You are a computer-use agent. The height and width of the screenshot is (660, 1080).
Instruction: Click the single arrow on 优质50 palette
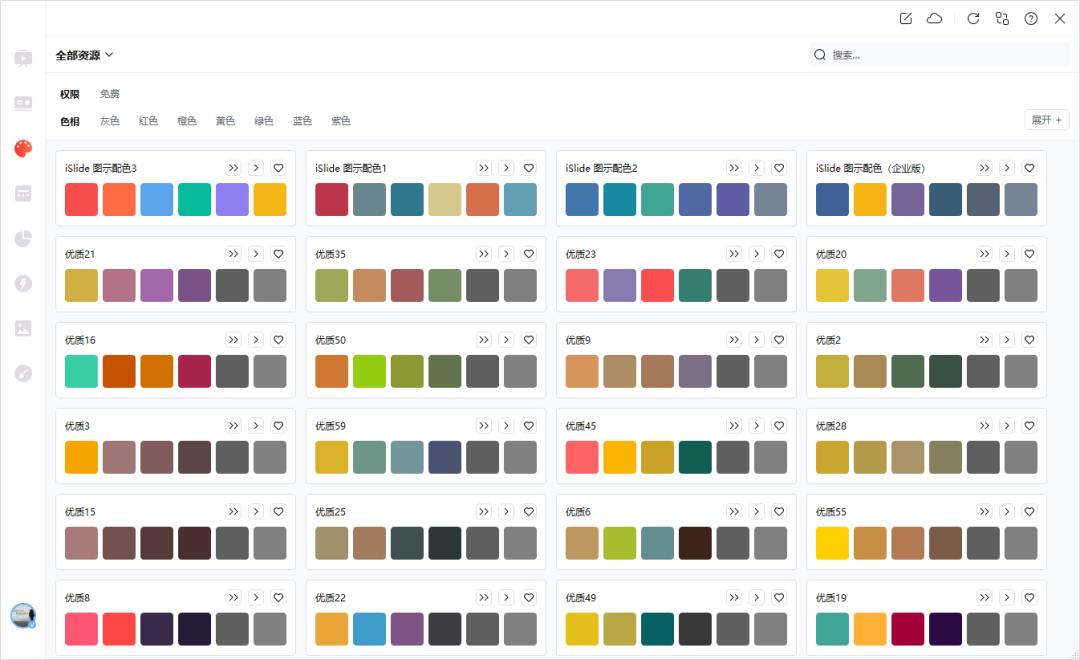(x=506, y=340)
